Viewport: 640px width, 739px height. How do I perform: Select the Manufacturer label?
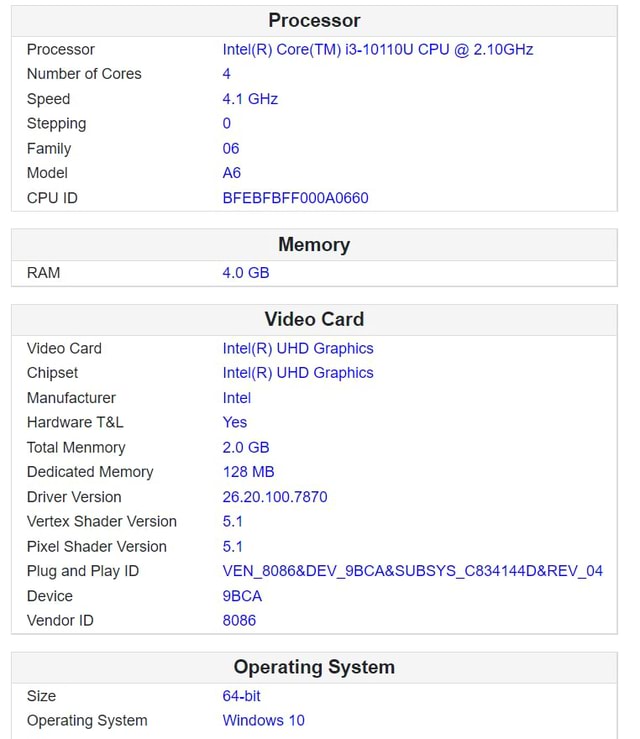pyautogui.click(x=71, y=398)
